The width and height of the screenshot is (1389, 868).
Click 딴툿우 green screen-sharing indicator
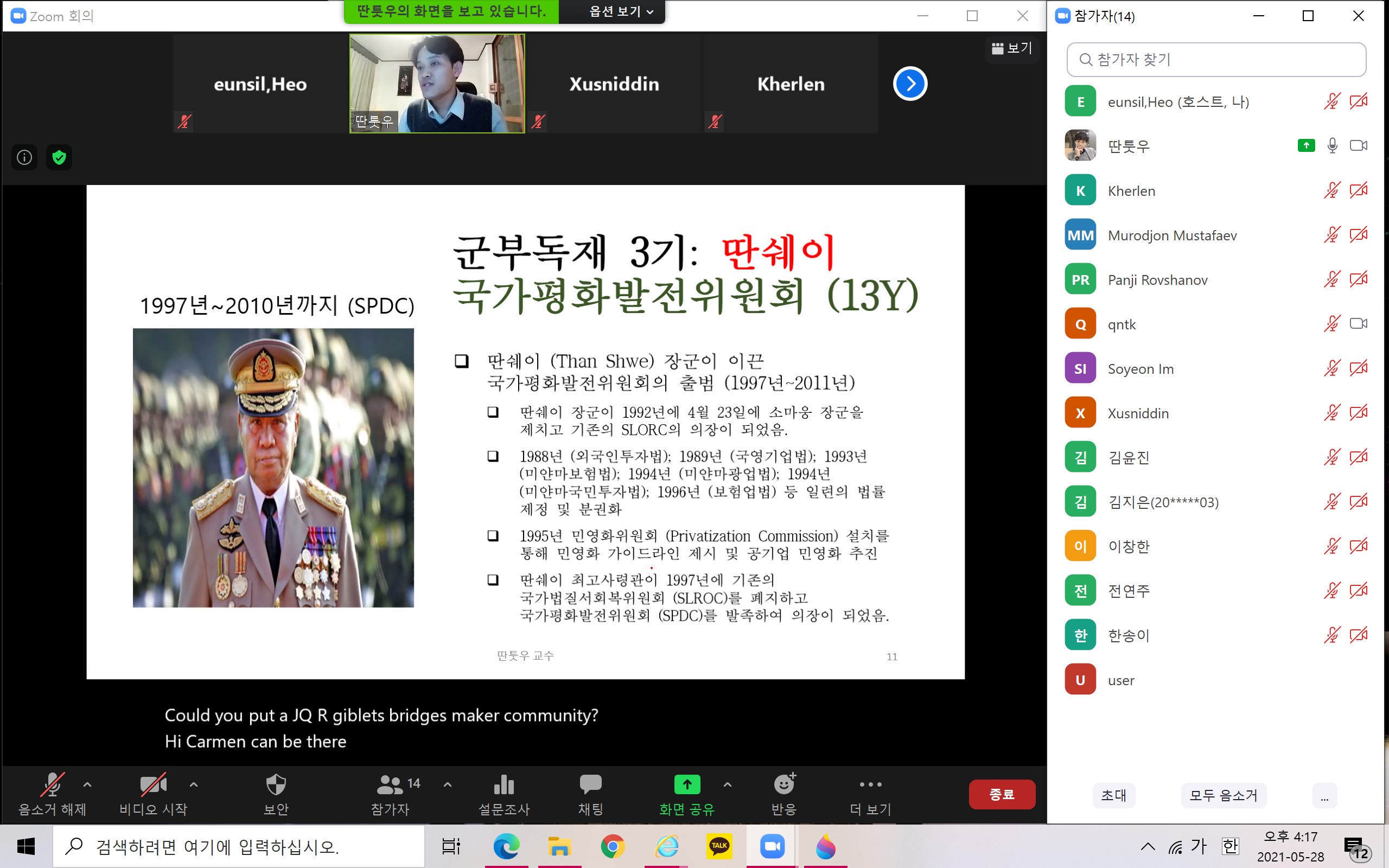[1307, 146]
